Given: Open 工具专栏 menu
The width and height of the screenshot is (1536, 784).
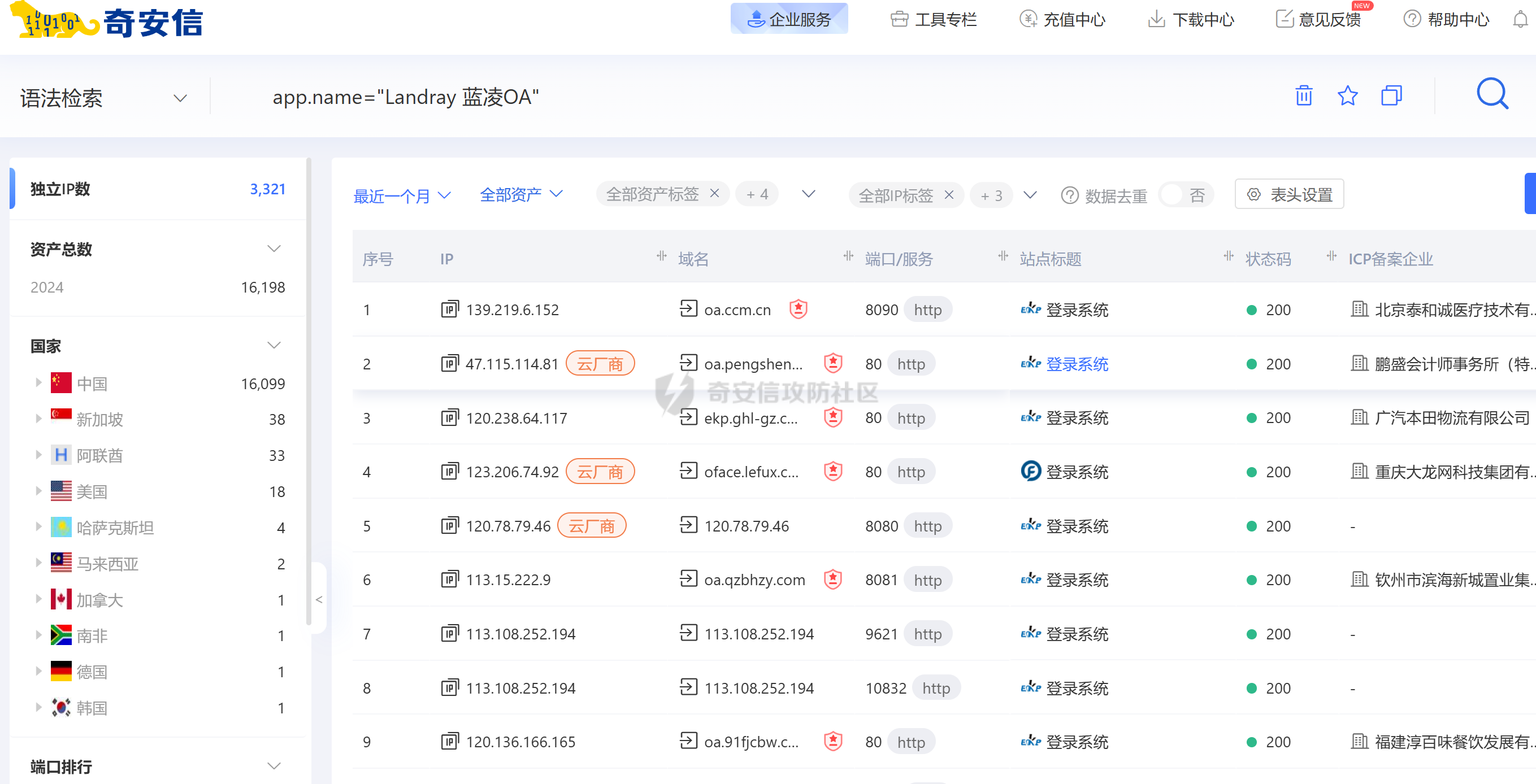Looking at the screenshot, I should 934,20.
